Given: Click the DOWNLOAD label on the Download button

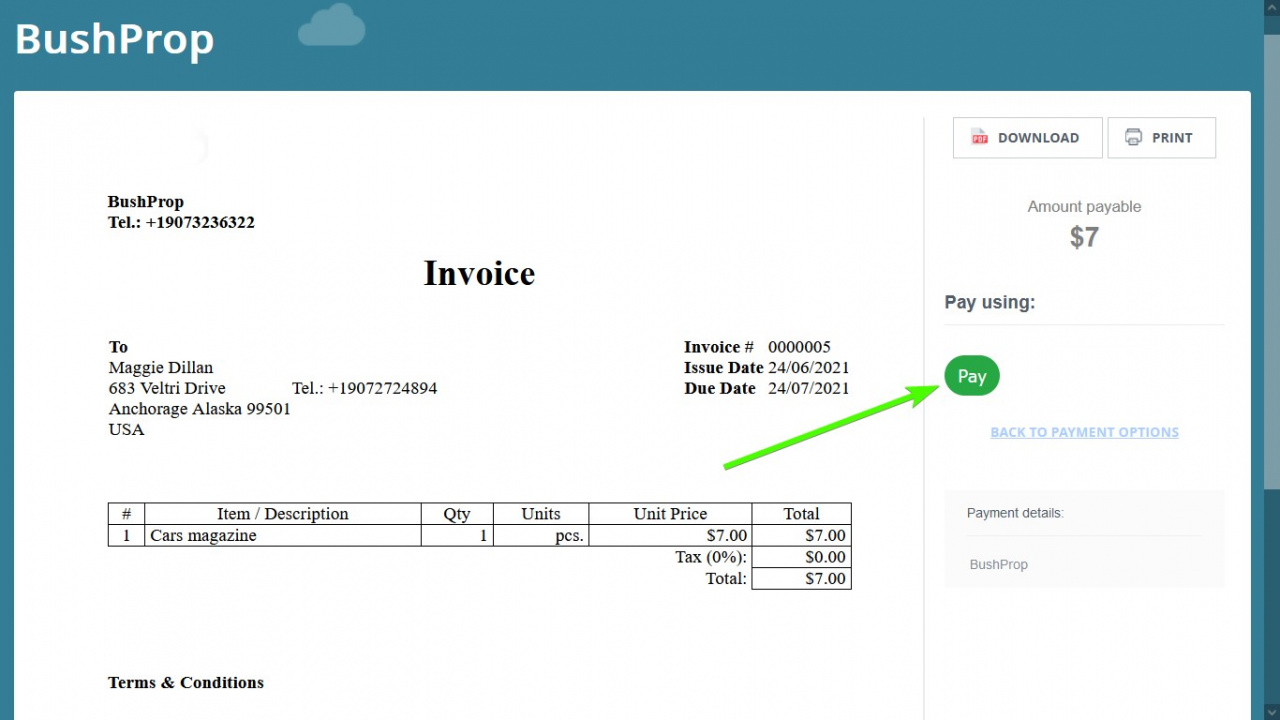Looking at the screenshot, I should [1038, 138].
